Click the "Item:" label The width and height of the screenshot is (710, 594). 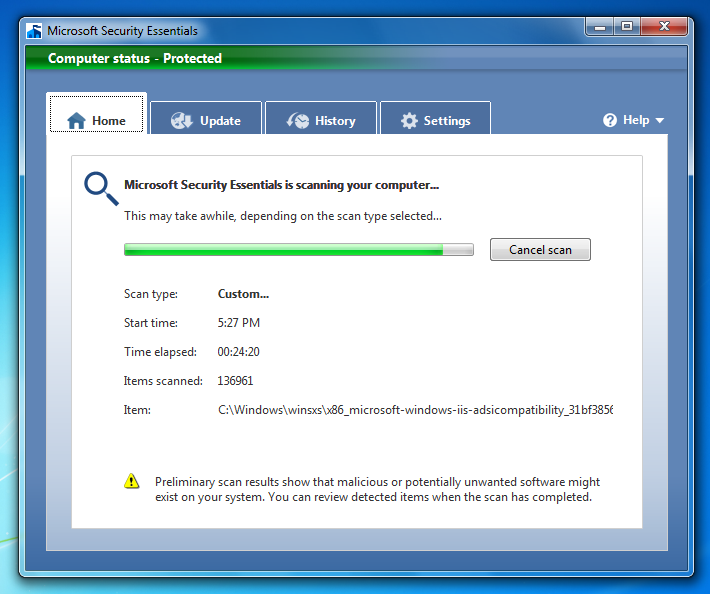point(137,410)
